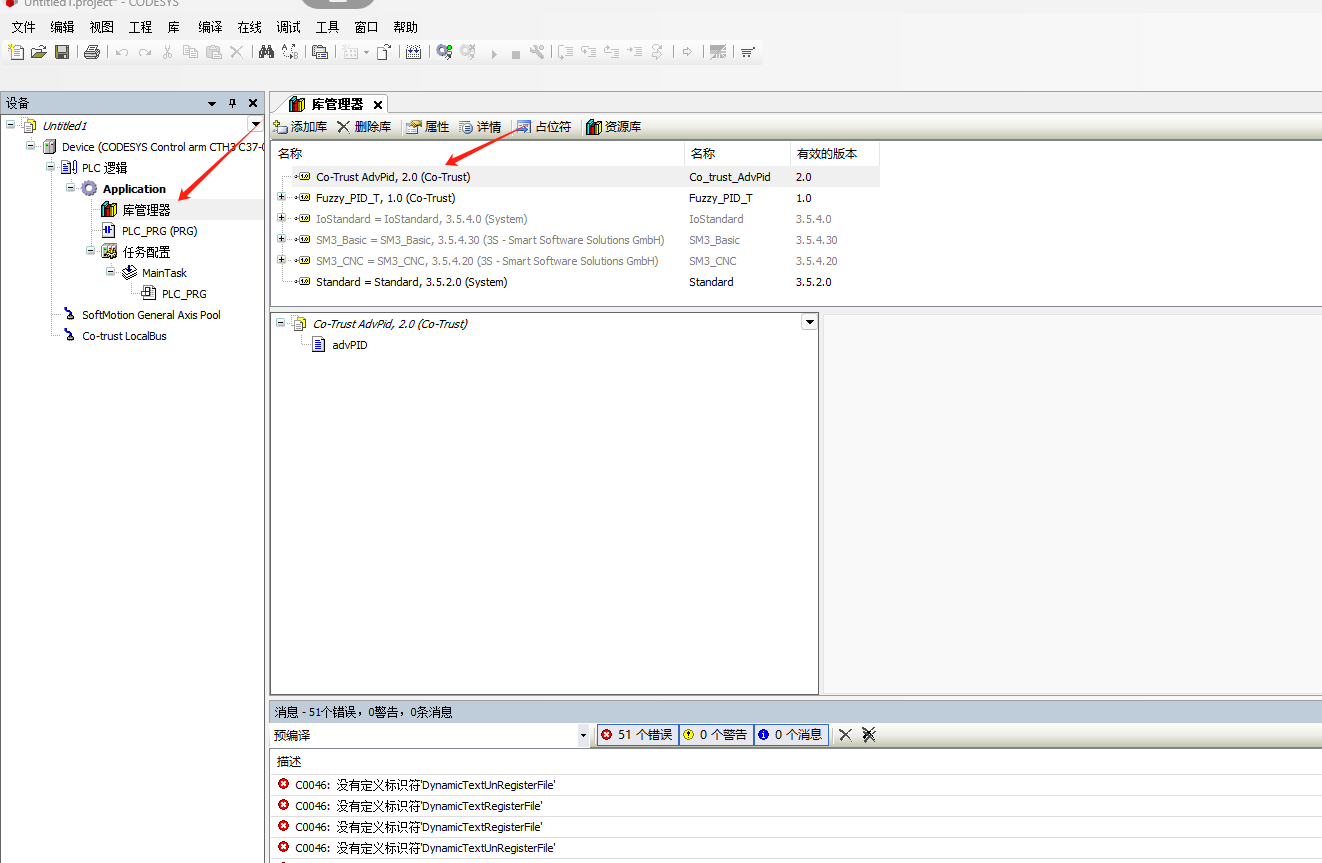
Task: Click the 资源库 button
Action: 614,127
